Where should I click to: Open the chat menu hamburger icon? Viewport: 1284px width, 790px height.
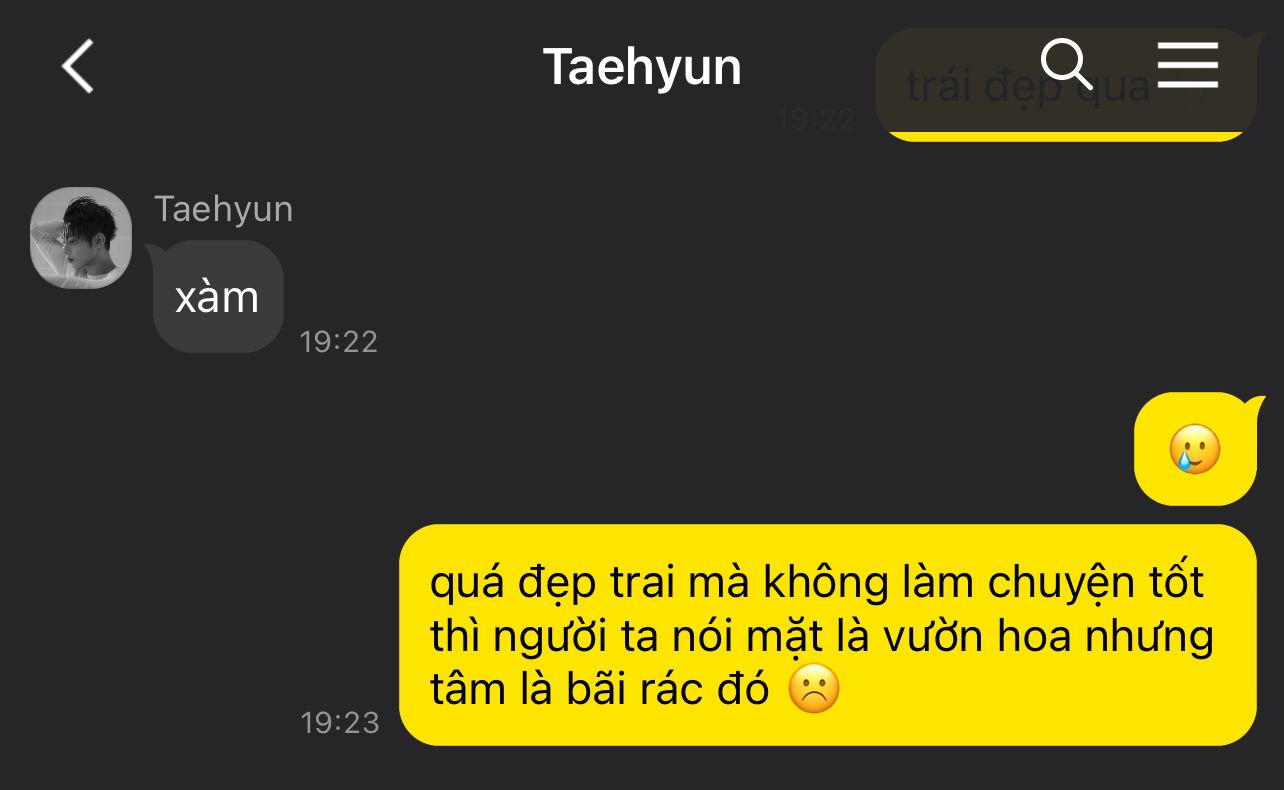coord(1188,65)
